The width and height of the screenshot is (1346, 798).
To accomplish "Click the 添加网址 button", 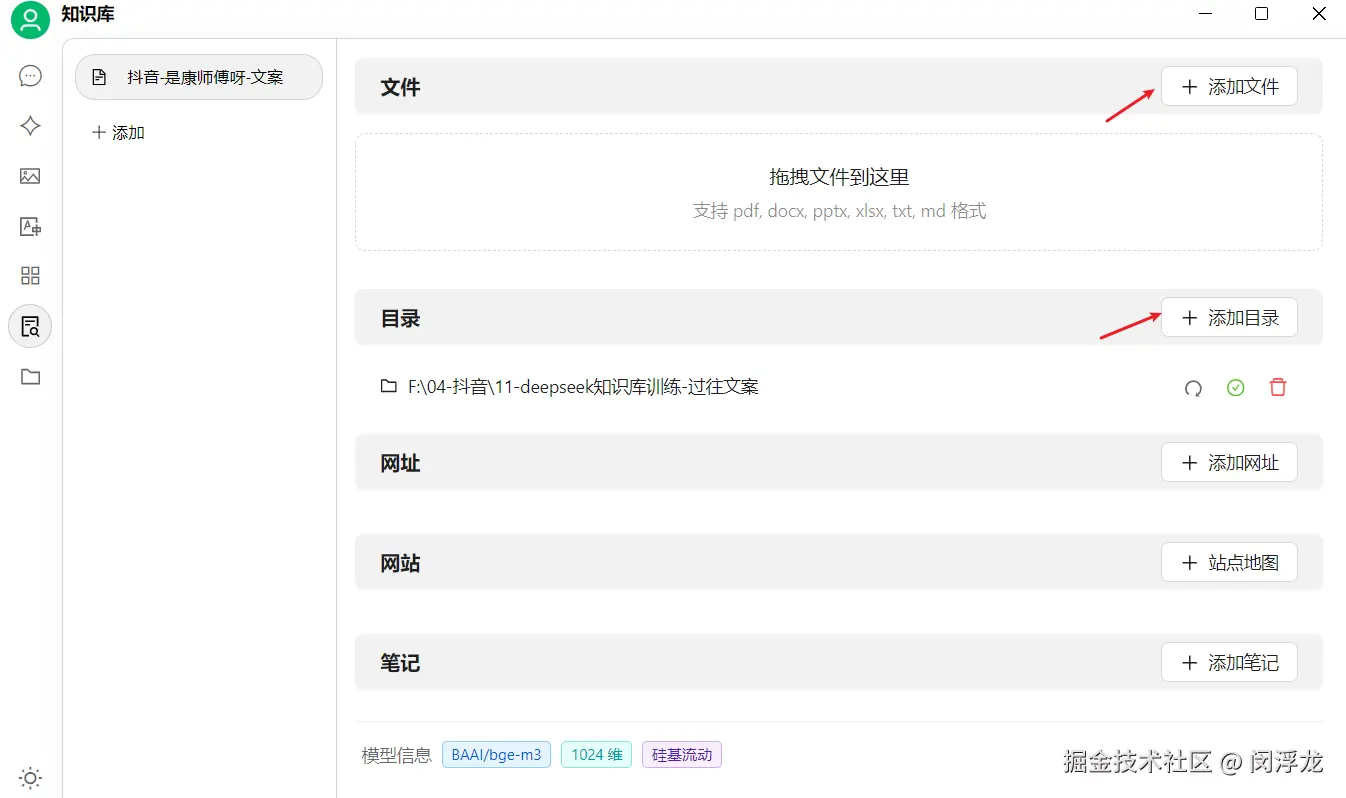I will (x=1229, y=463).
